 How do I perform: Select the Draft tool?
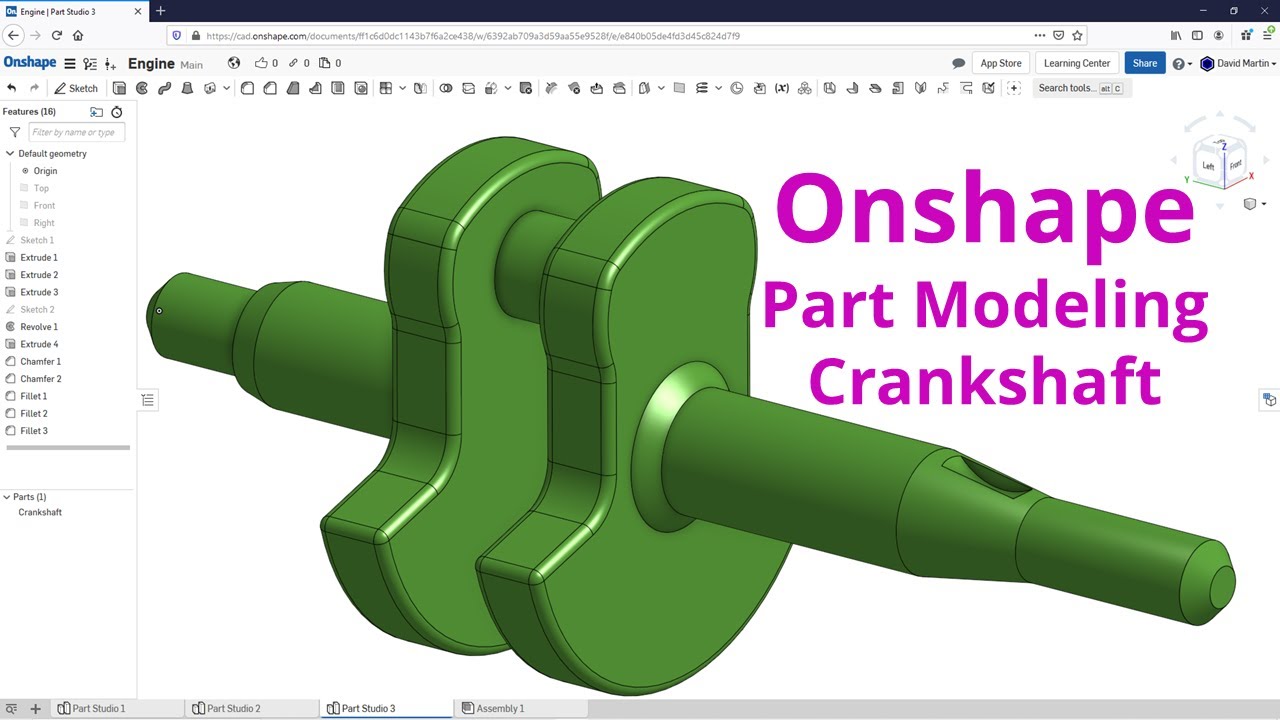click(293, 88)
